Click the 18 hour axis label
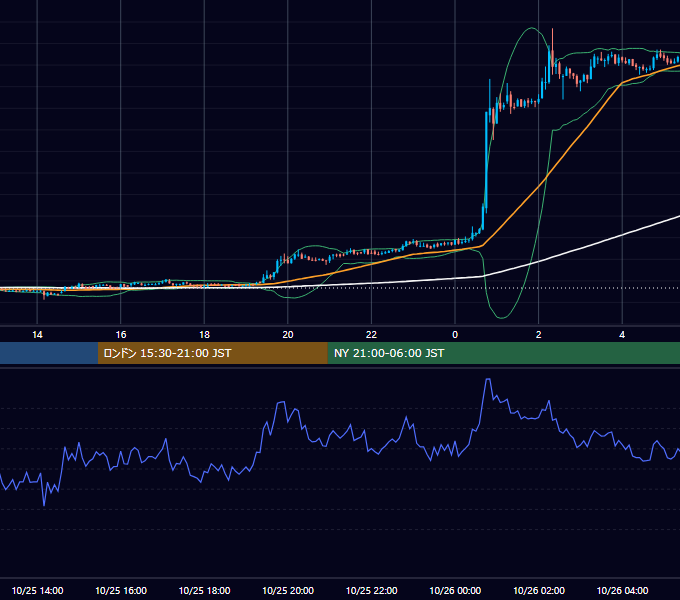The image size is (680, 600). click(204, 335)
